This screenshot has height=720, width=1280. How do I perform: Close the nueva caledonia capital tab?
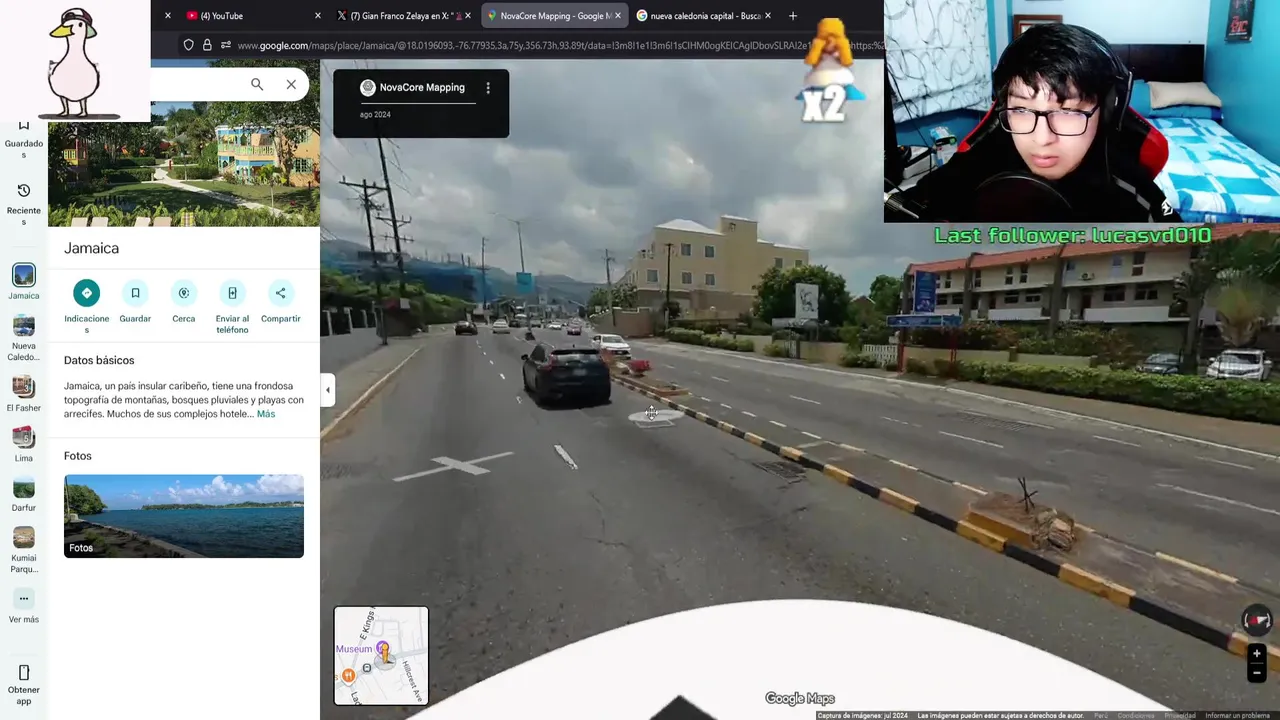pyautogui.click(x=770, y=16)
